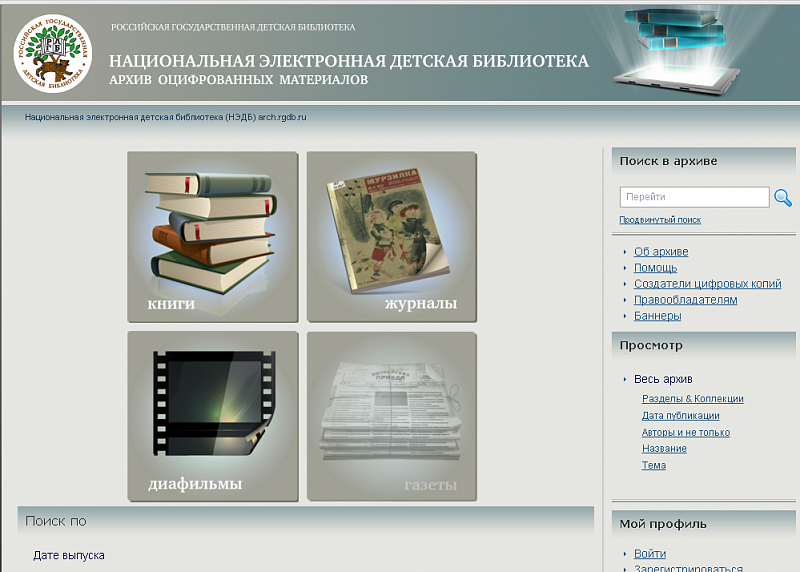Click the header title НАЦИОНАЛЬНАЯ ЭЛЕКТРОННАЯ ДЕТСКАЯ БИБЛИОТЕКА
The width and height of the screenshot is (800, 572).
pos(348,61)
